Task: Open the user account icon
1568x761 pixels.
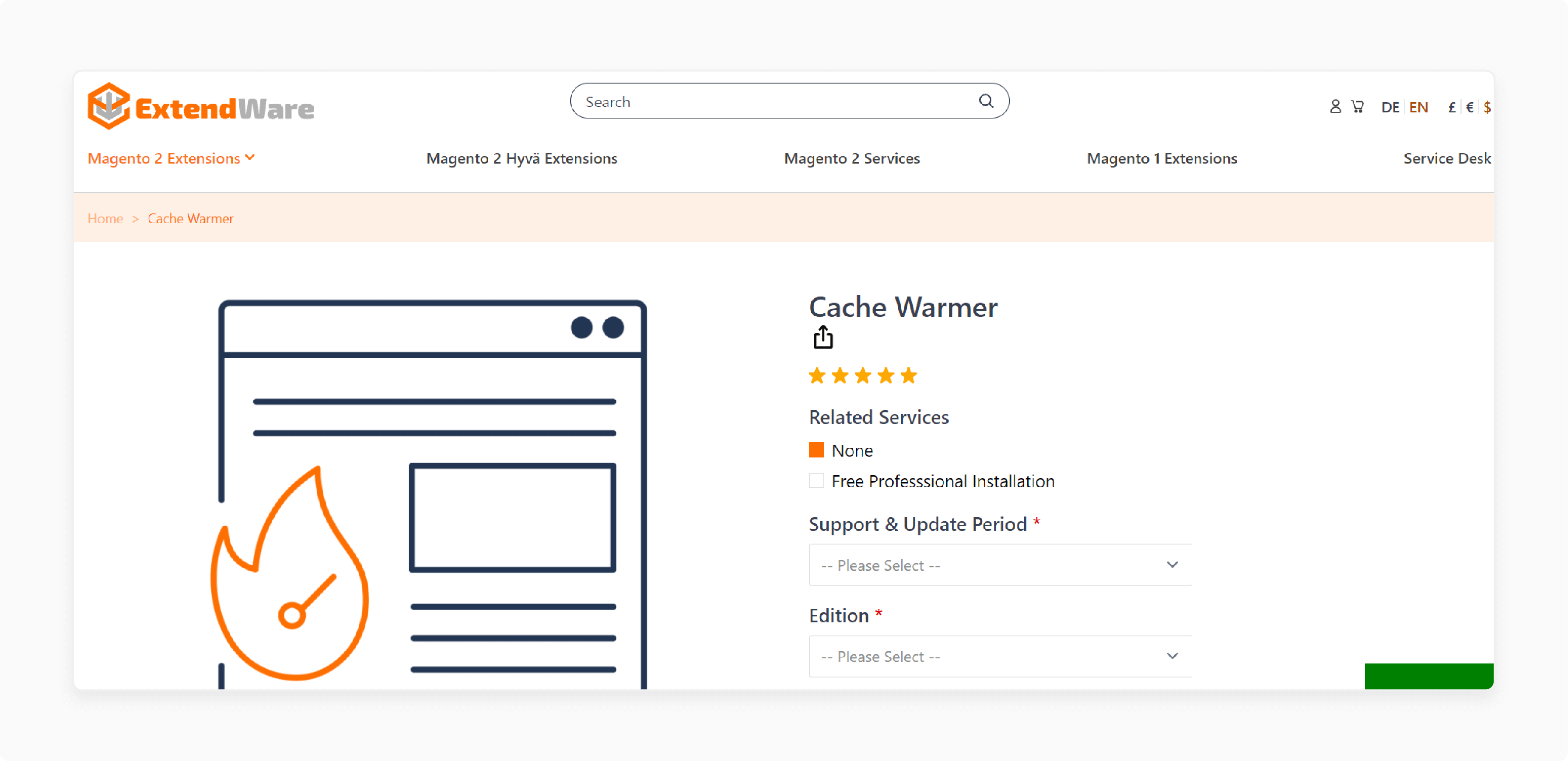Action: click(x=1335, y=107)
